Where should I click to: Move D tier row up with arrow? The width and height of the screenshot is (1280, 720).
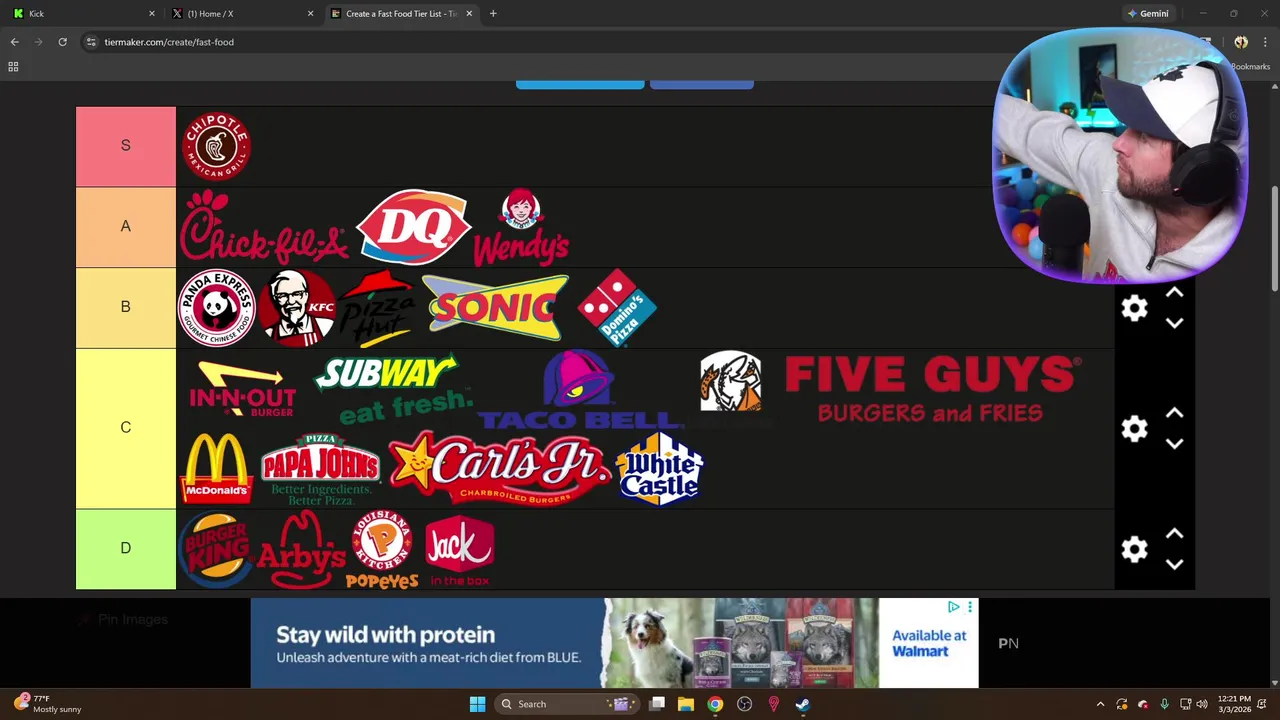[x=1175, y=535]
